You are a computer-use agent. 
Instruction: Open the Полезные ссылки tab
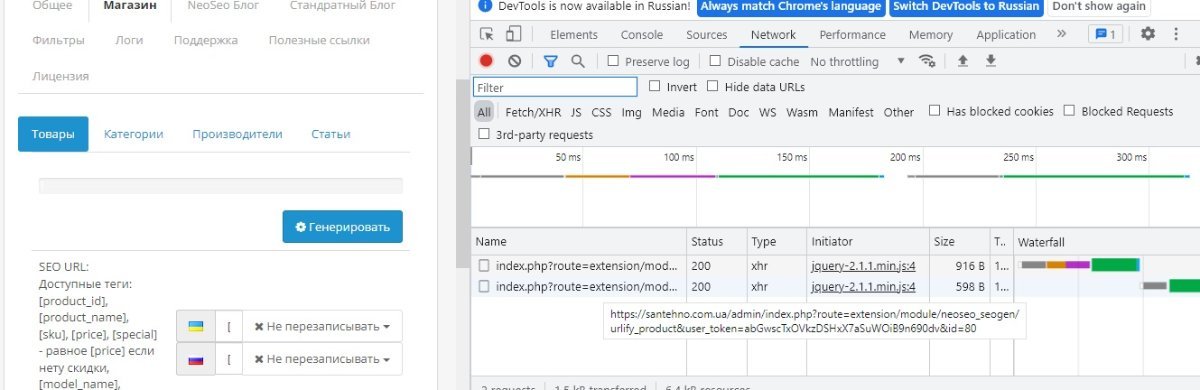point(319,40)
